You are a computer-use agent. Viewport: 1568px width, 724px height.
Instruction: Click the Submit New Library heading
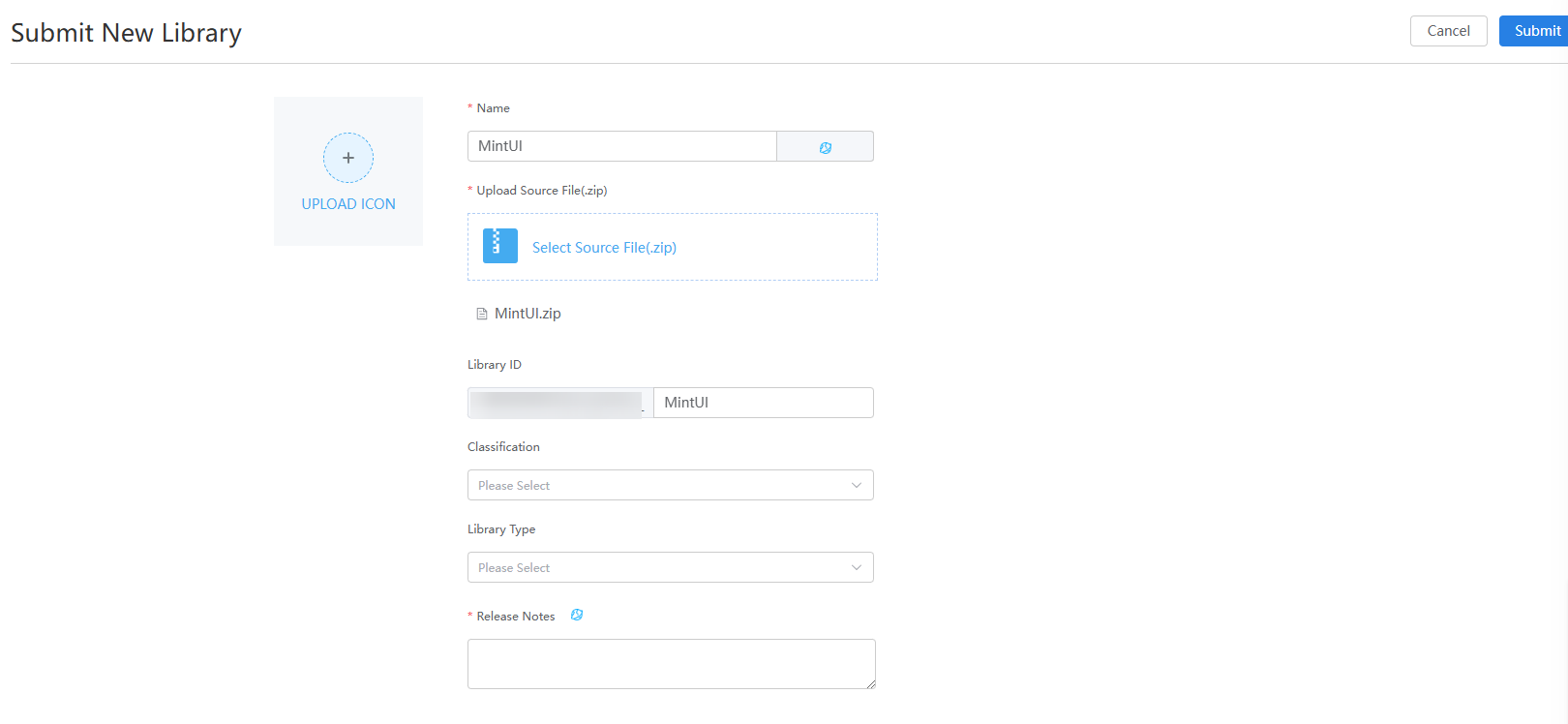126,33
